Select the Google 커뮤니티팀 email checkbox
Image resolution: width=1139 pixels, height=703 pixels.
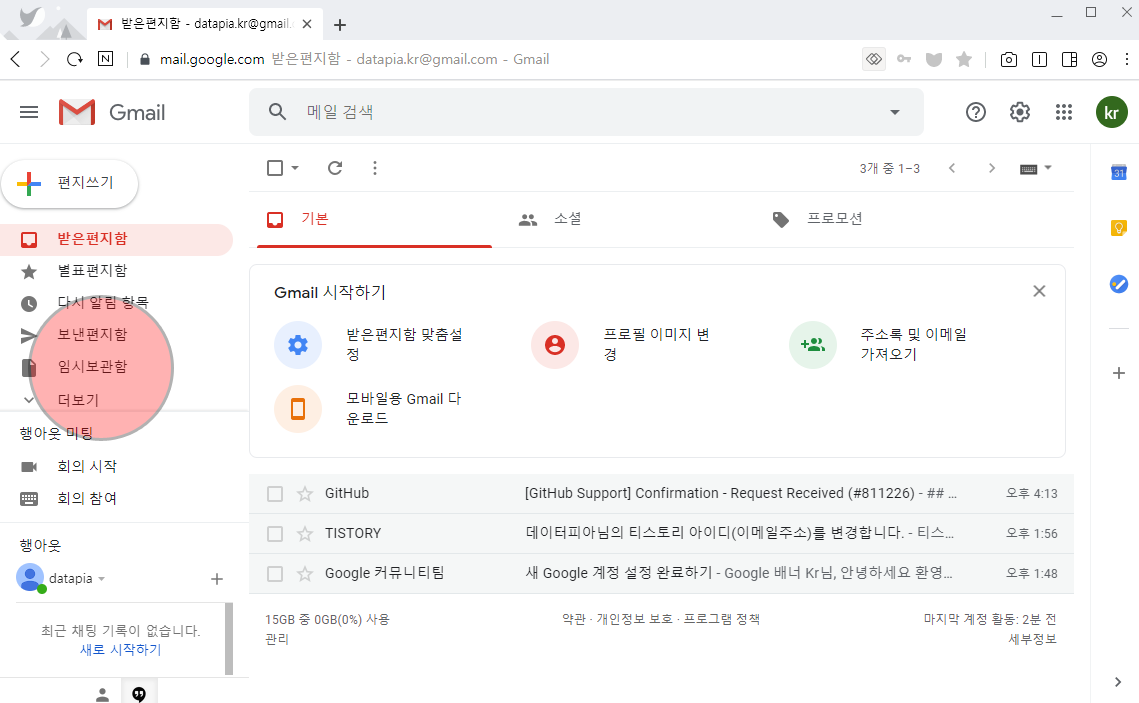tap(275, 574)
